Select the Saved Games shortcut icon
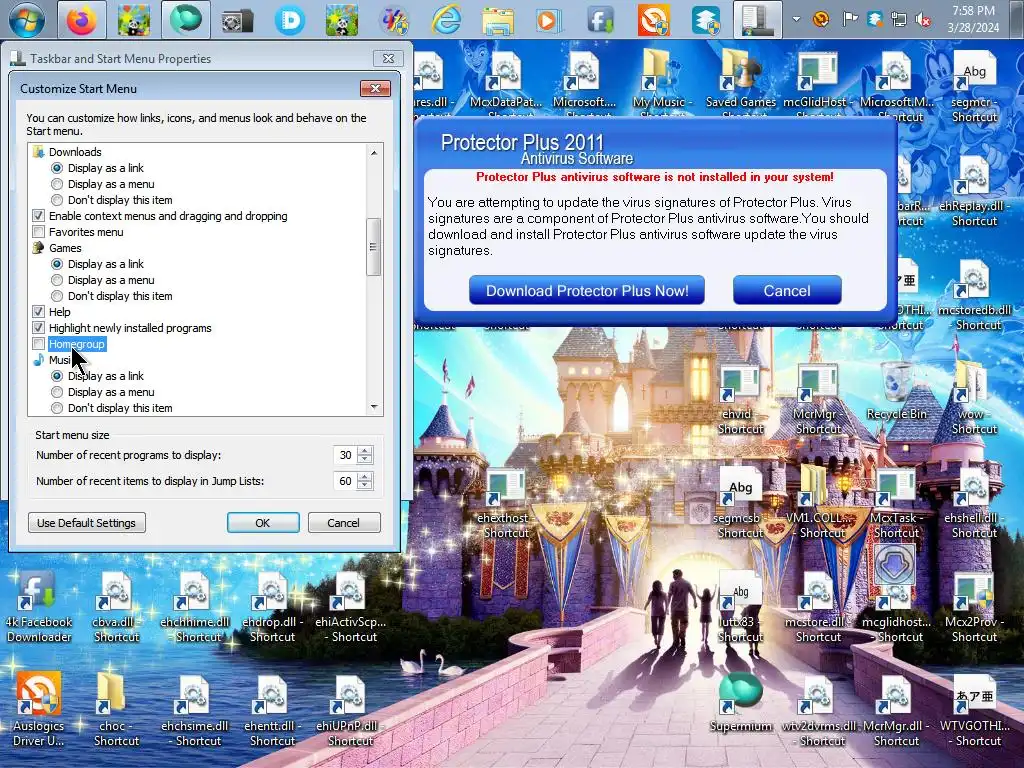The image size is (1024, 768). [741, 80]
